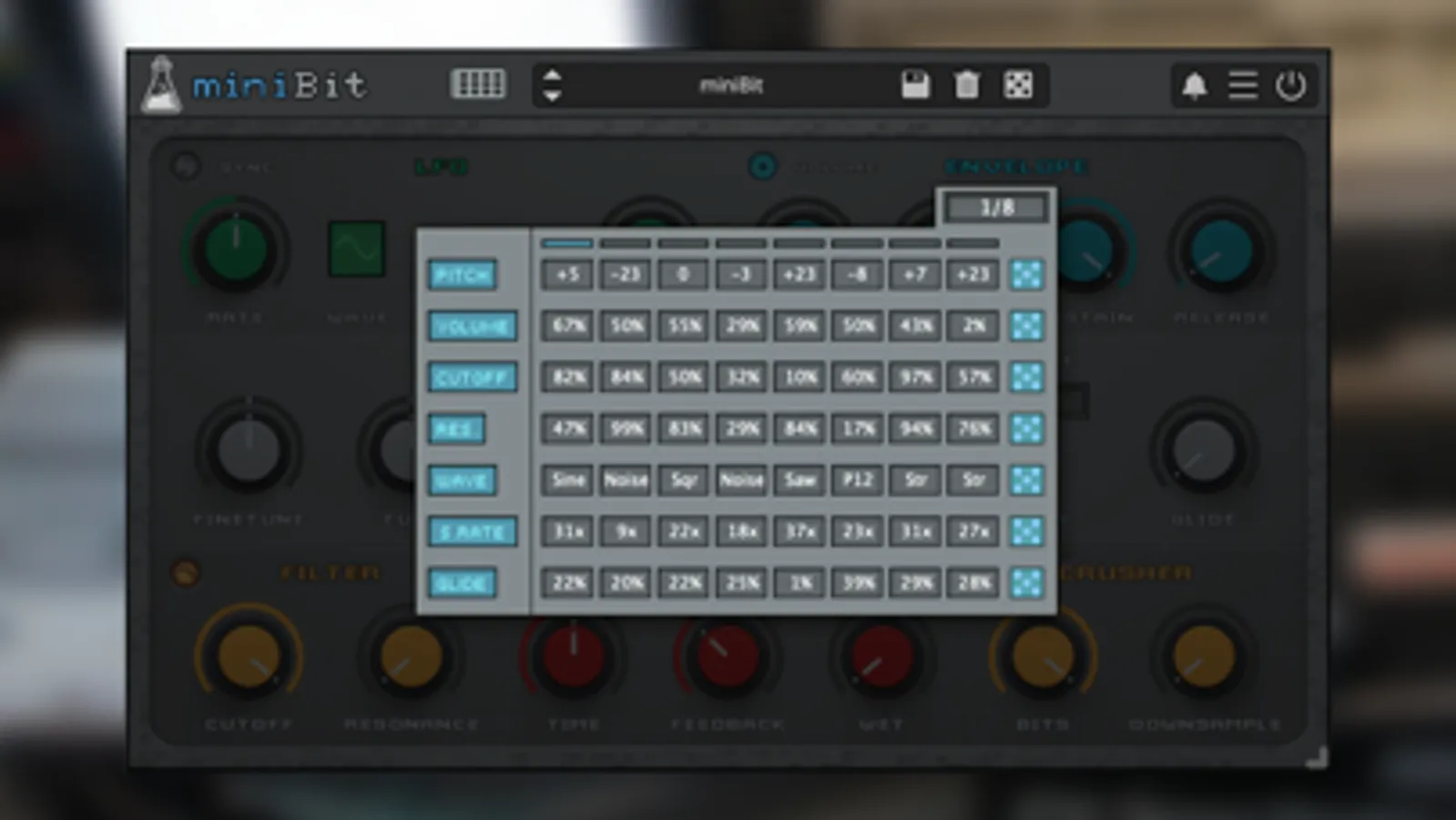Click the +5 cell in PITCH row

[568, 274]
